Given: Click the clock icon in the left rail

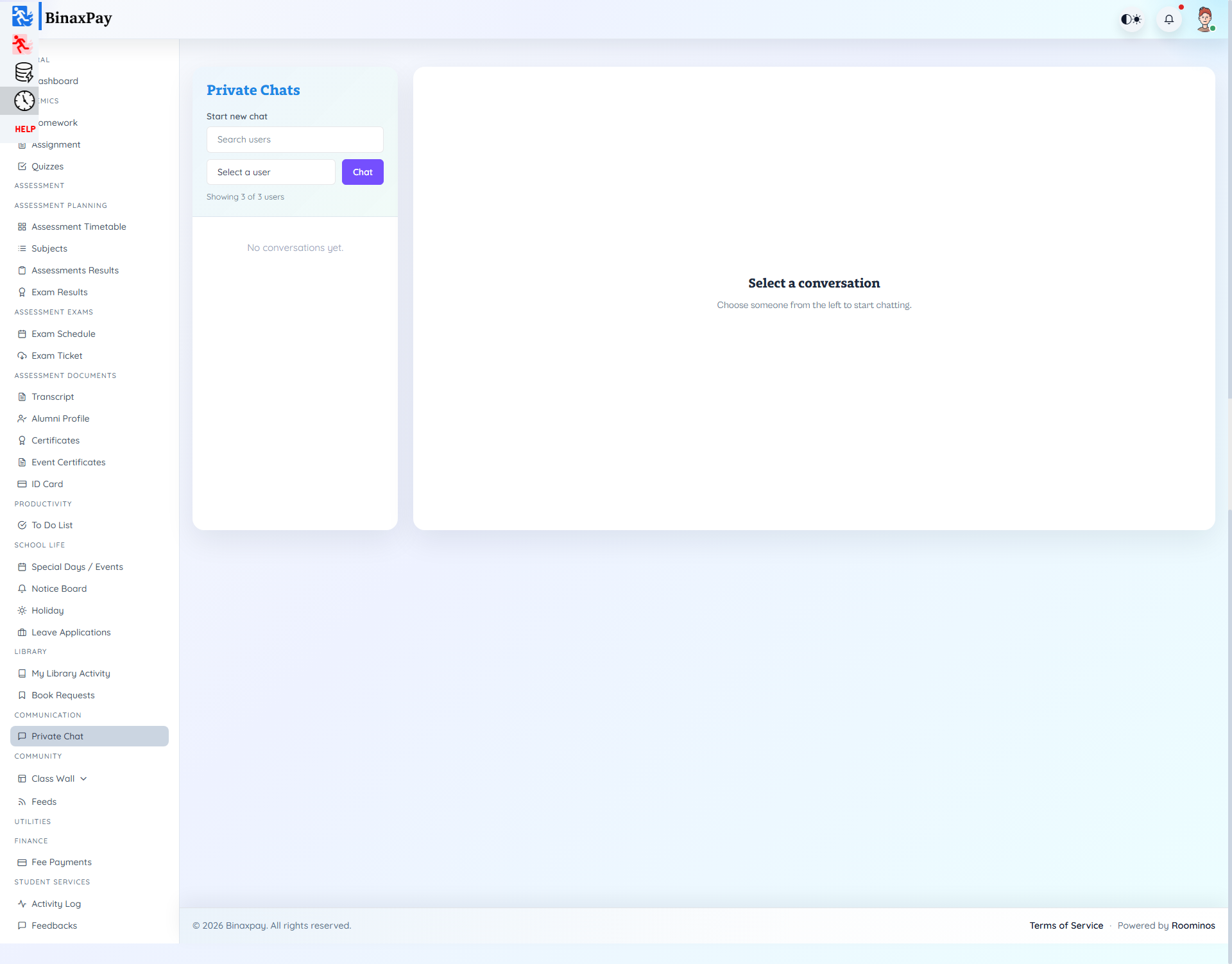Looking at the screenshot, I should pyautogui.click(x=24, y=100).
